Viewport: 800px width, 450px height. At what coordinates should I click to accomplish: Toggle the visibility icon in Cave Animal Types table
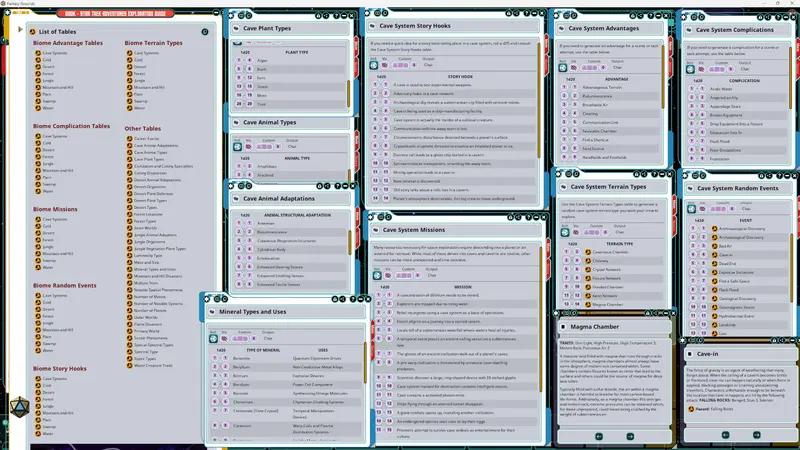(x=248, y=147)
